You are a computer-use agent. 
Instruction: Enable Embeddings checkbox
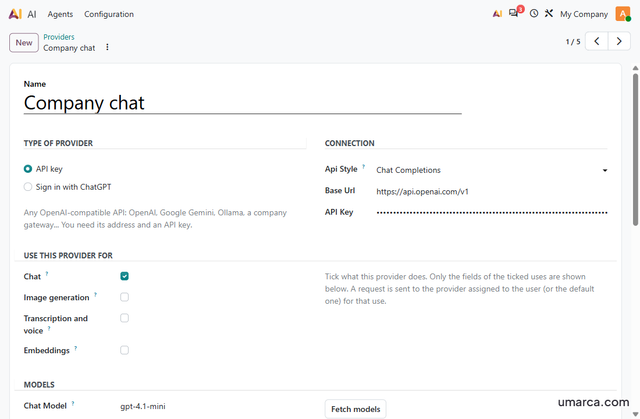point(124,350)
